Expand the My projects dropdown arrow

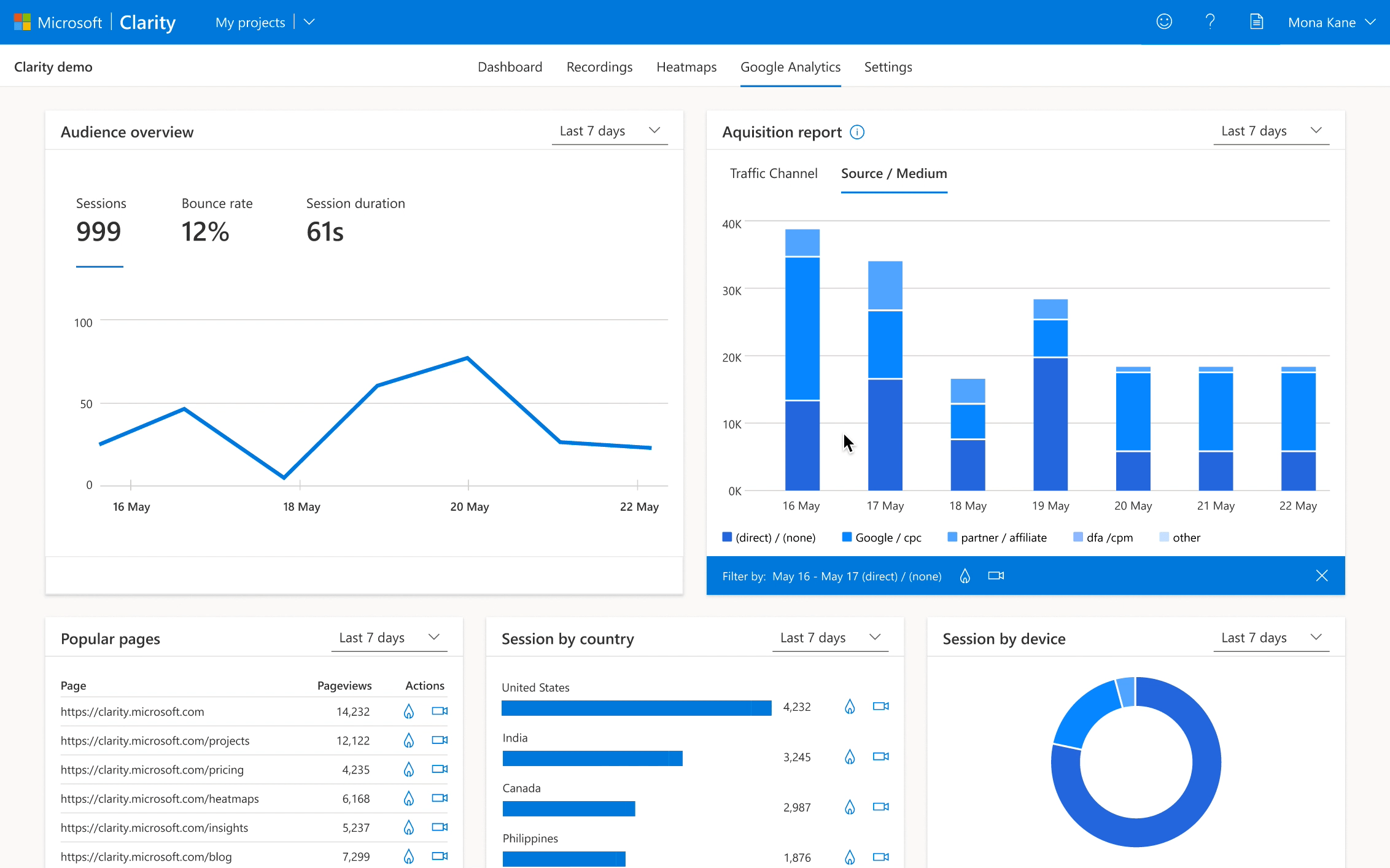[x=309, y=22]
